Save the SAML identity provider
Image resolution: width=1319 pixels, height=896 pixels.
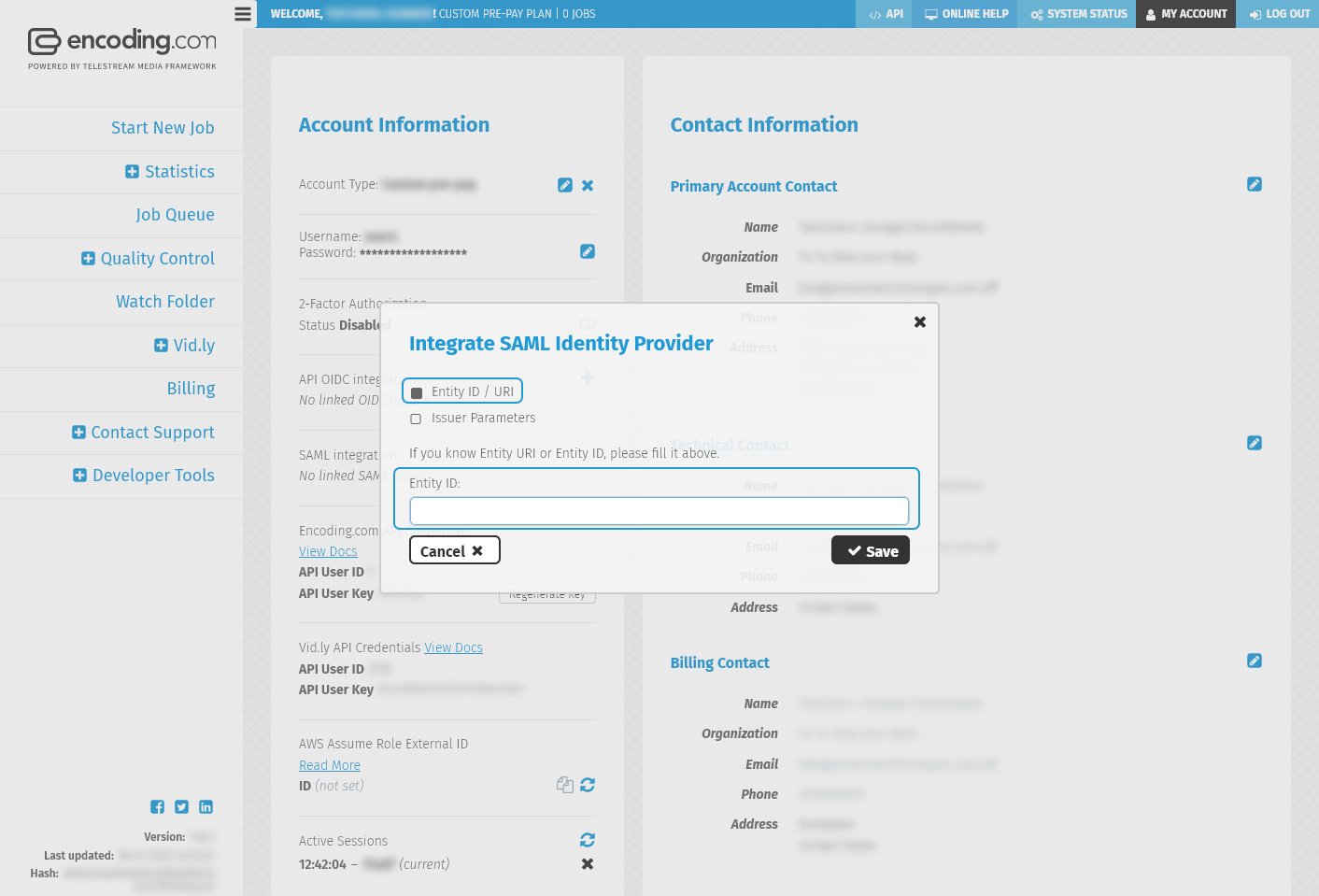[871, 550]
